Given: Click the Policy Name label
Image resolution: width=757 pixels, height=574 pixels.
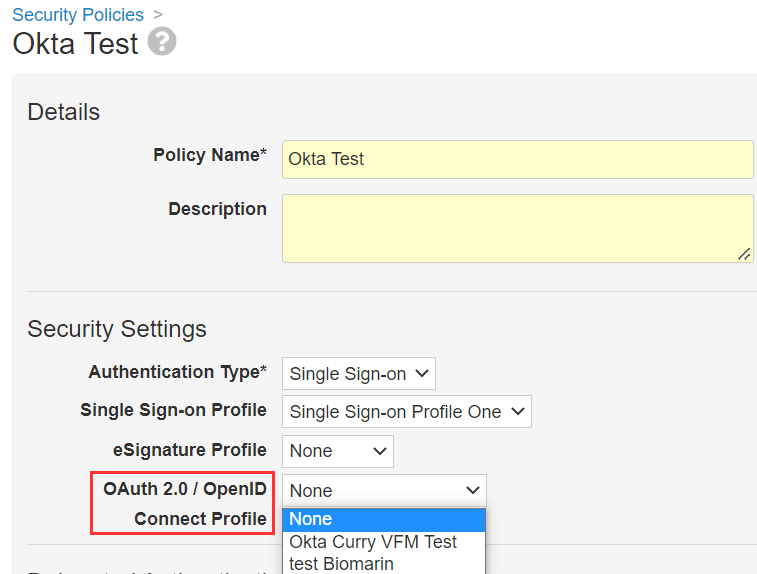Looking at the screenshot, I should click(x=209, y=155).
